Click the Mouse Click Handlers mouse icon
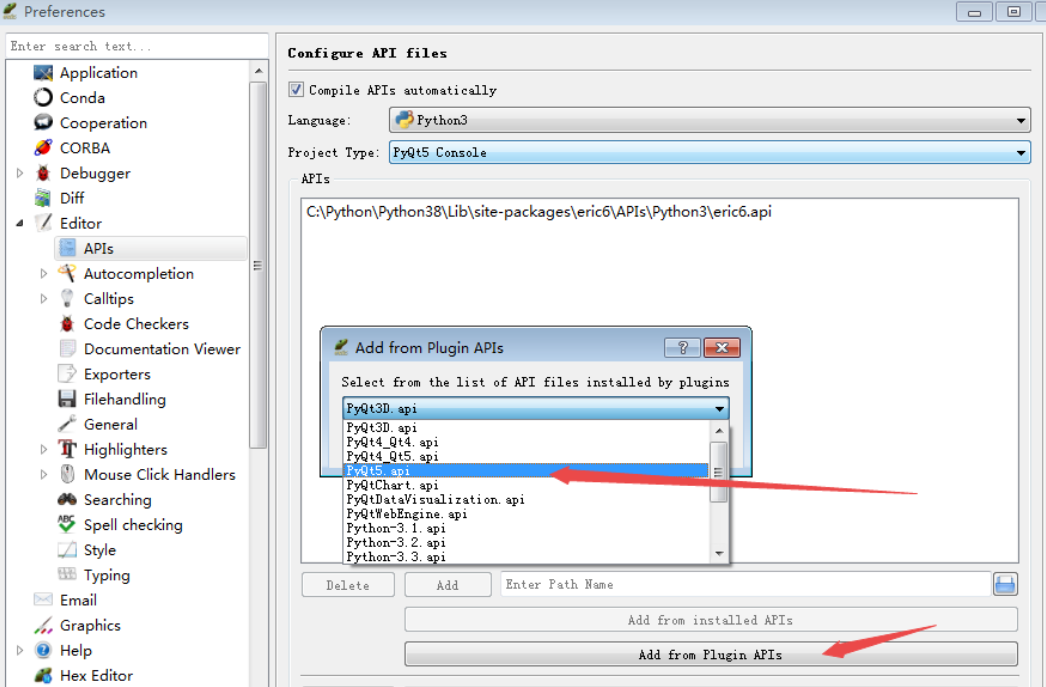Viewport: 1046px width, 687px height. [x=67, y=474]
